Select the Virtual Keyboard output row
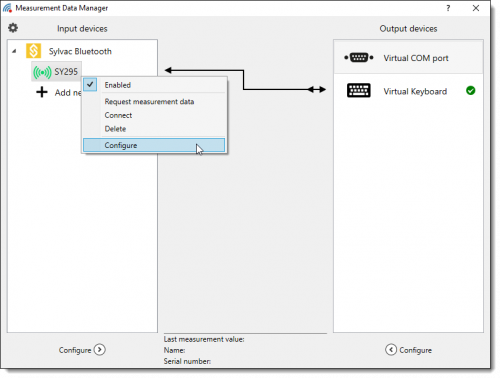Screen dimensions: 500x378 coord(408,91)
